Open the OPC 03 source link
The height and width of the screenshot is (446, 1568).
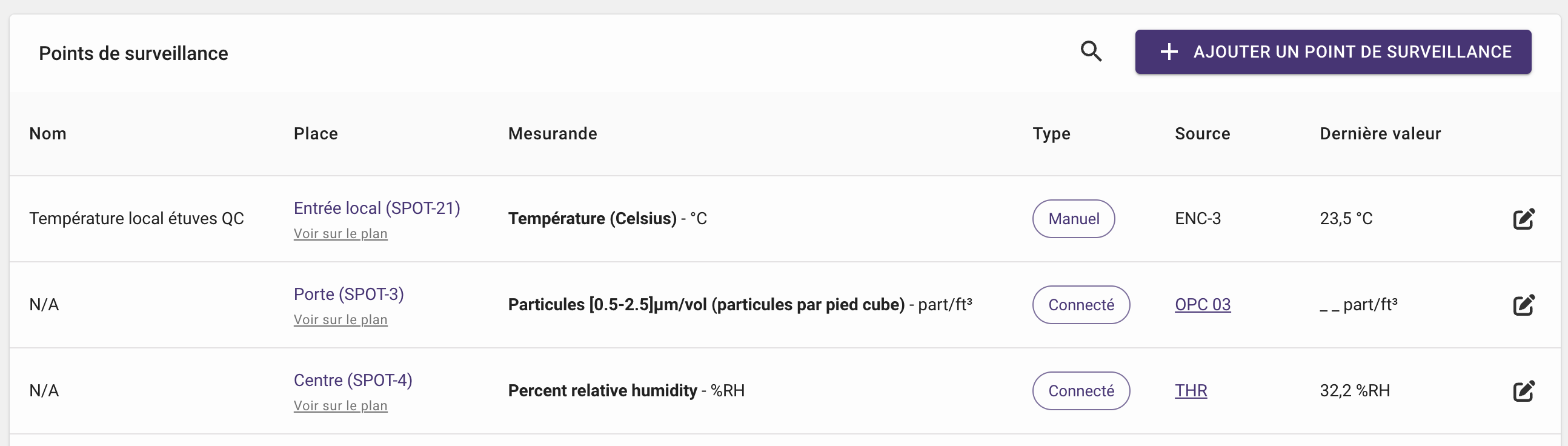tap(1203, 304)
